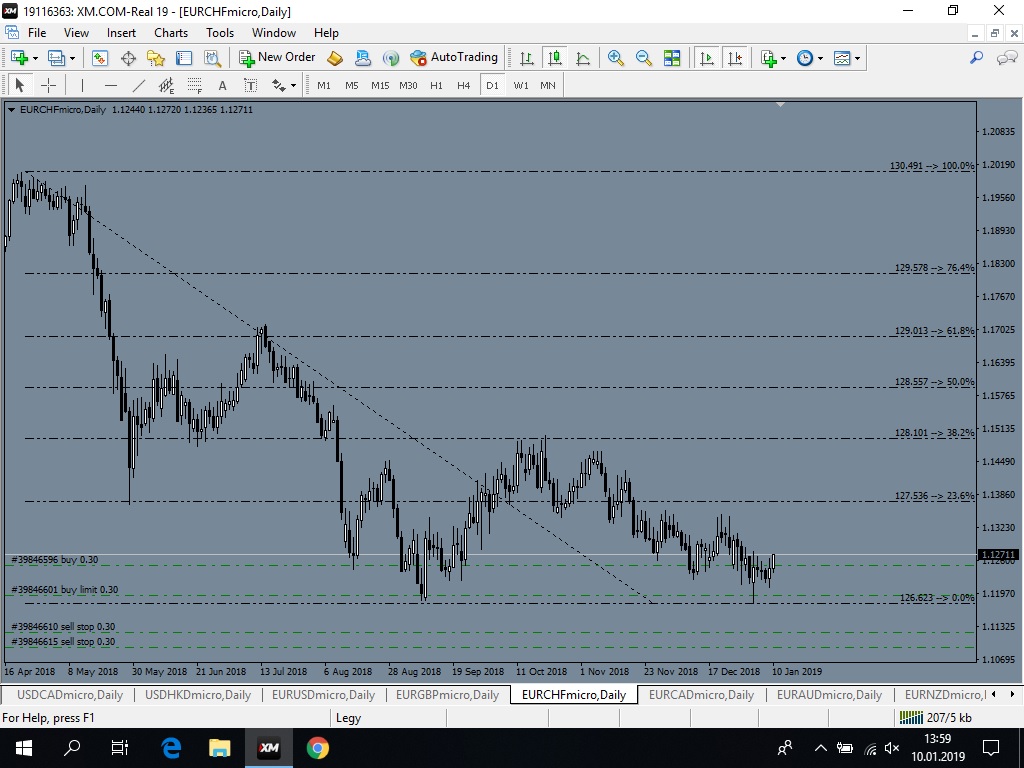The height and width of the screenshot is (768, 1024).
Task: Open the indicators list icon
Action: (769, 58)
